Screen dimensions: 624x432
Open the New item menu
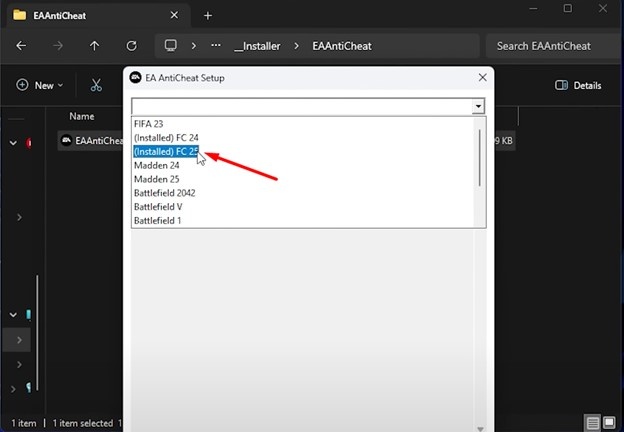click(x=39, y=85)
